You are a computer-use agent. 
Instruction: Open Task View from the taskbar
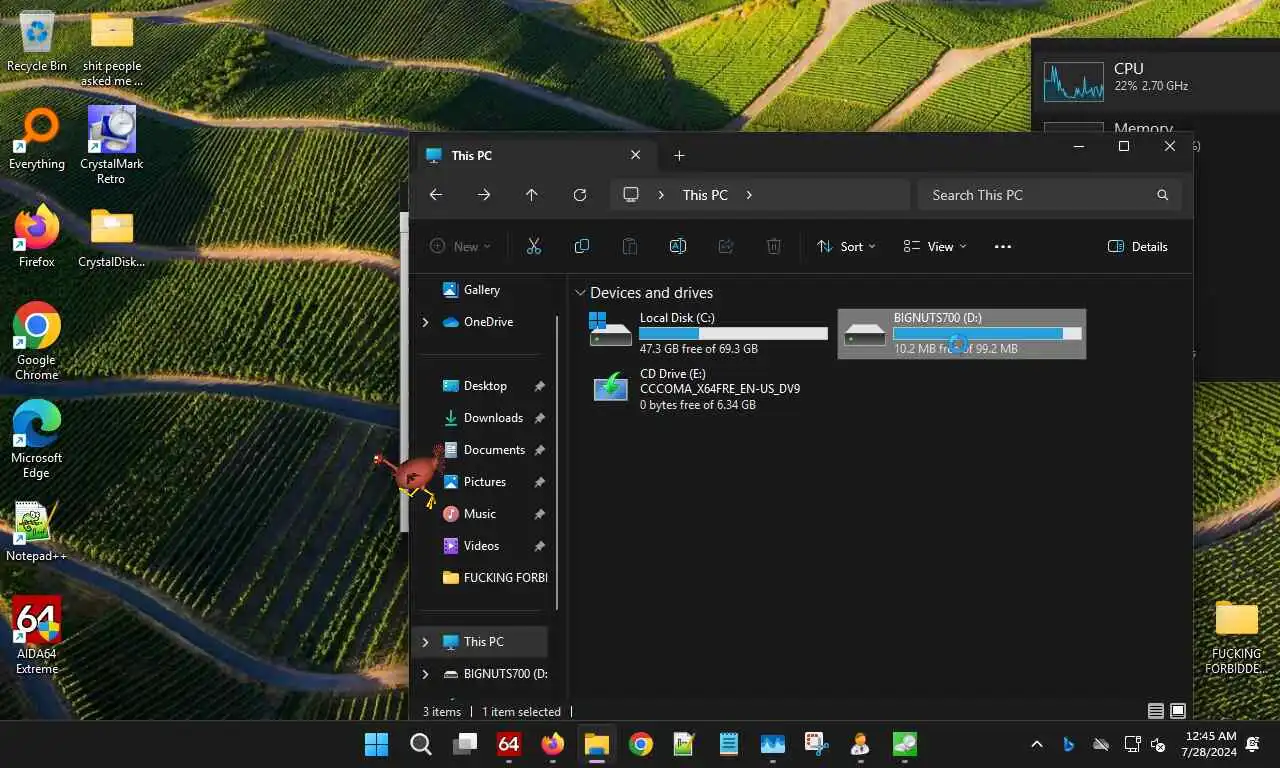click(x=465, y=744)
